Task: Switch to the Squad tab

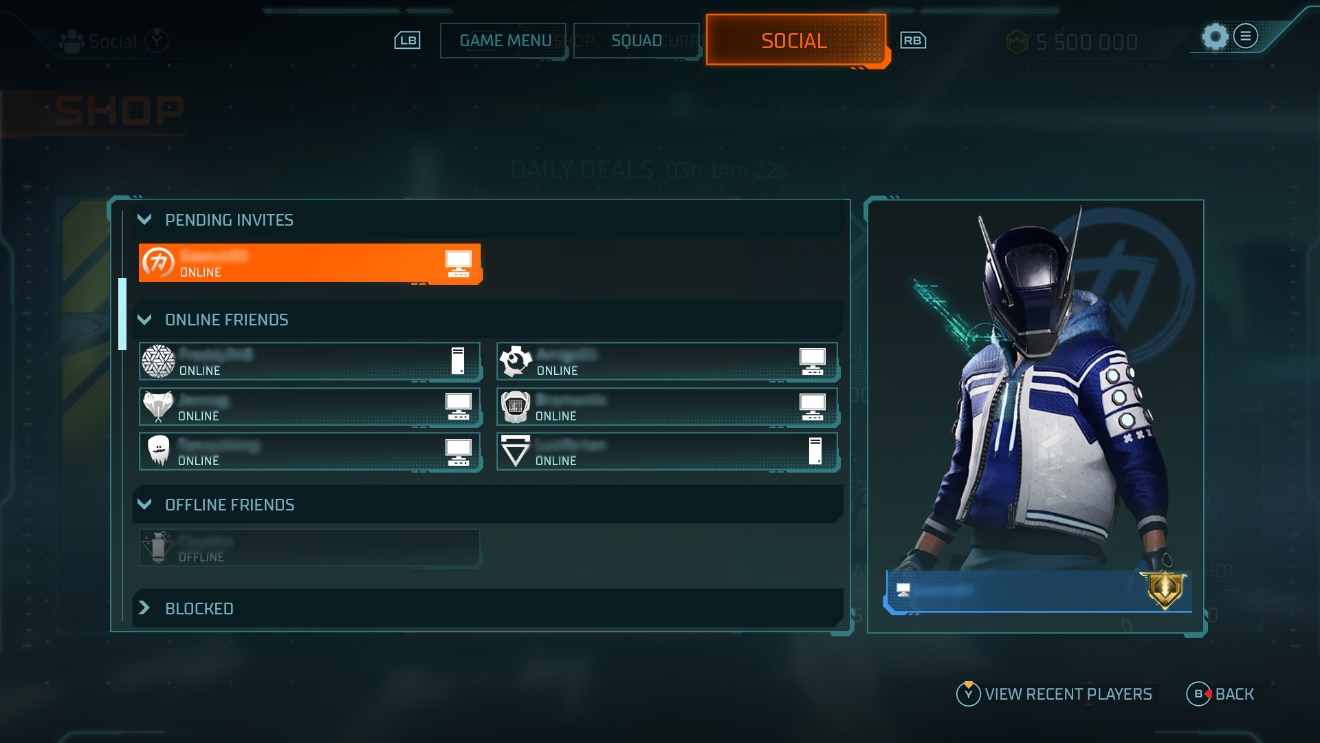Action: pos(636,41)
